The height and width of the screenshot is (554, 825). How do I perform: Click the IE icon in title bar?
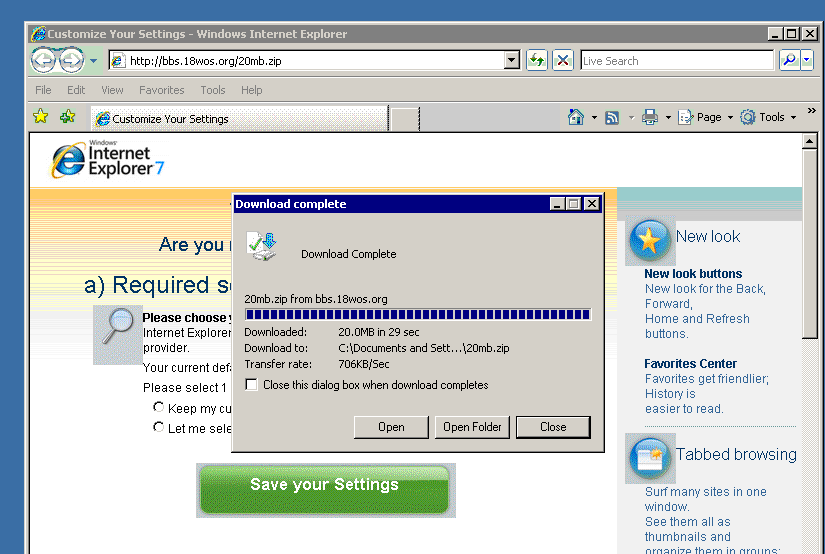[x=38, y=34]
